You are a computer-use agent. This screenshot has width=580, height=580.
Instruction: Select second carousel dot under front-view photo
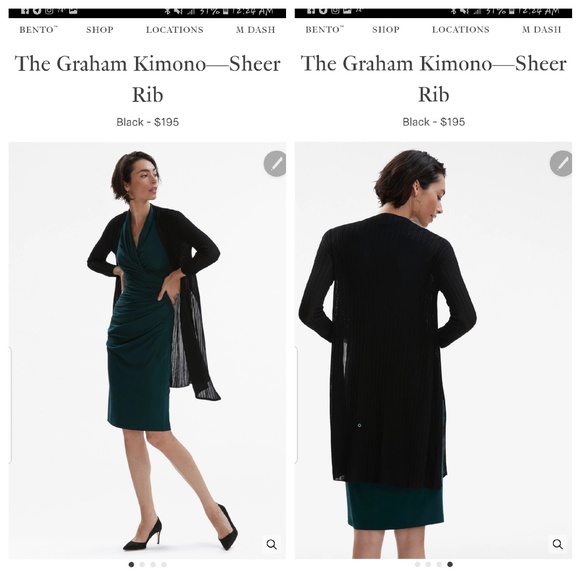click(x=142, y=564)
